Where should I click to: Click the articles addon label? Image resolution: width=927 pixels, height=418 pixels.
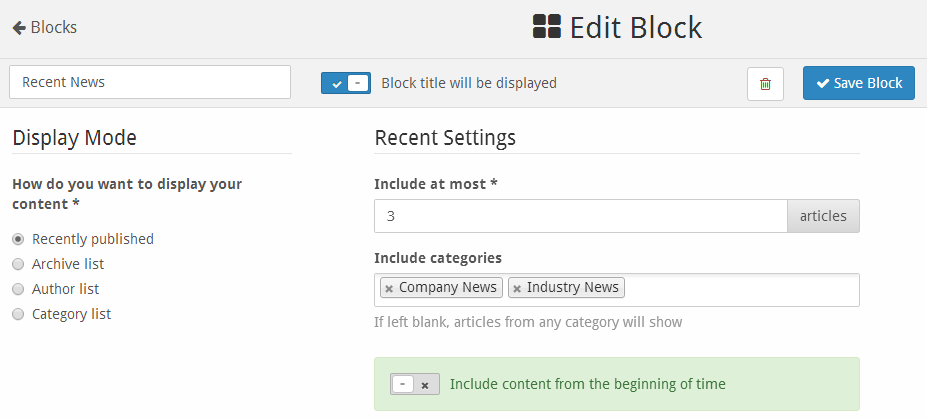[823, 216]
